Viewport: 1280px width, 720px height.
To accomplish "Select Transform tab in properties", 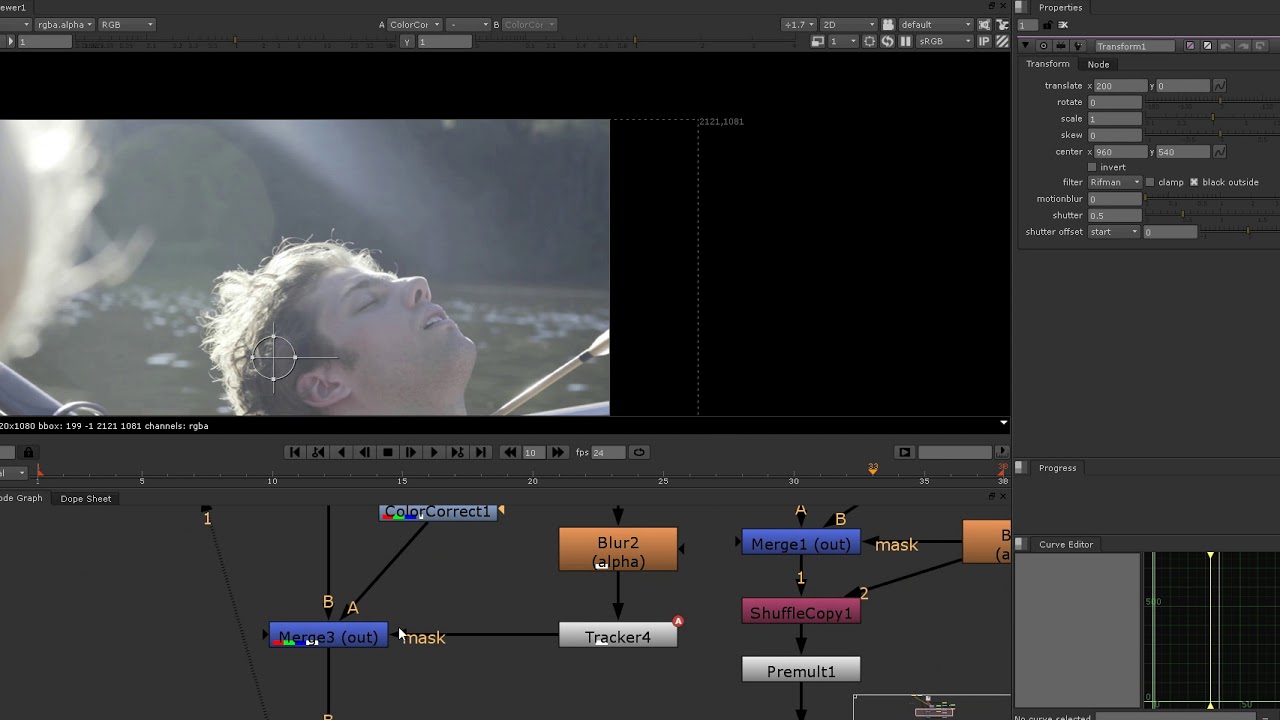I will click(1047, 64).
